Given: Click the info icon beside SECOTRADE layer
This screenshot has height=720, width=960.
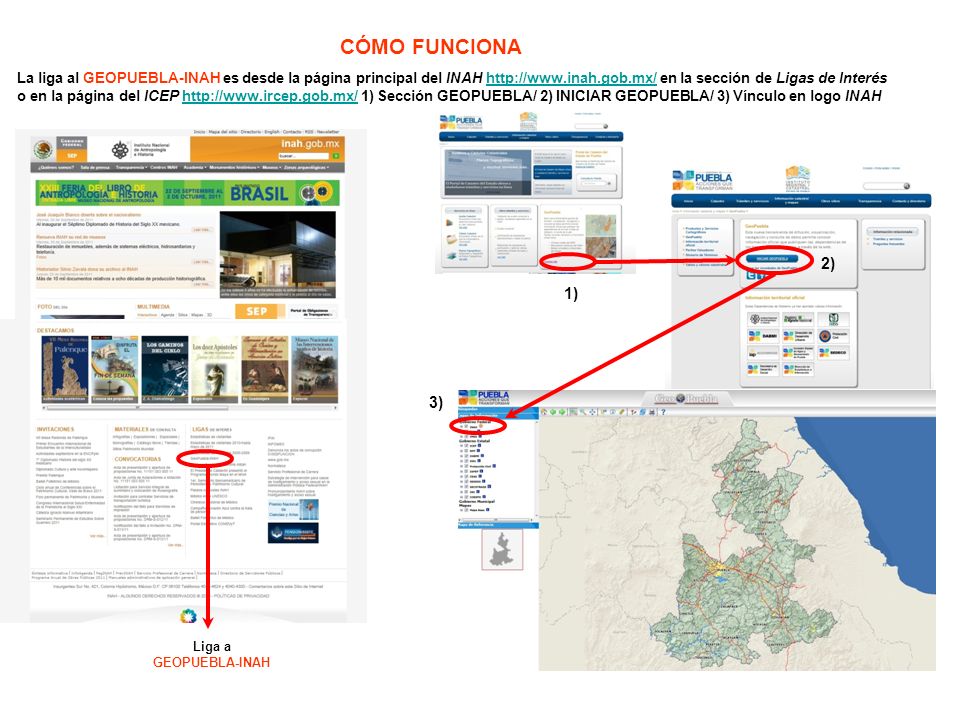Looking at the screenshot, I should (489, 487).
